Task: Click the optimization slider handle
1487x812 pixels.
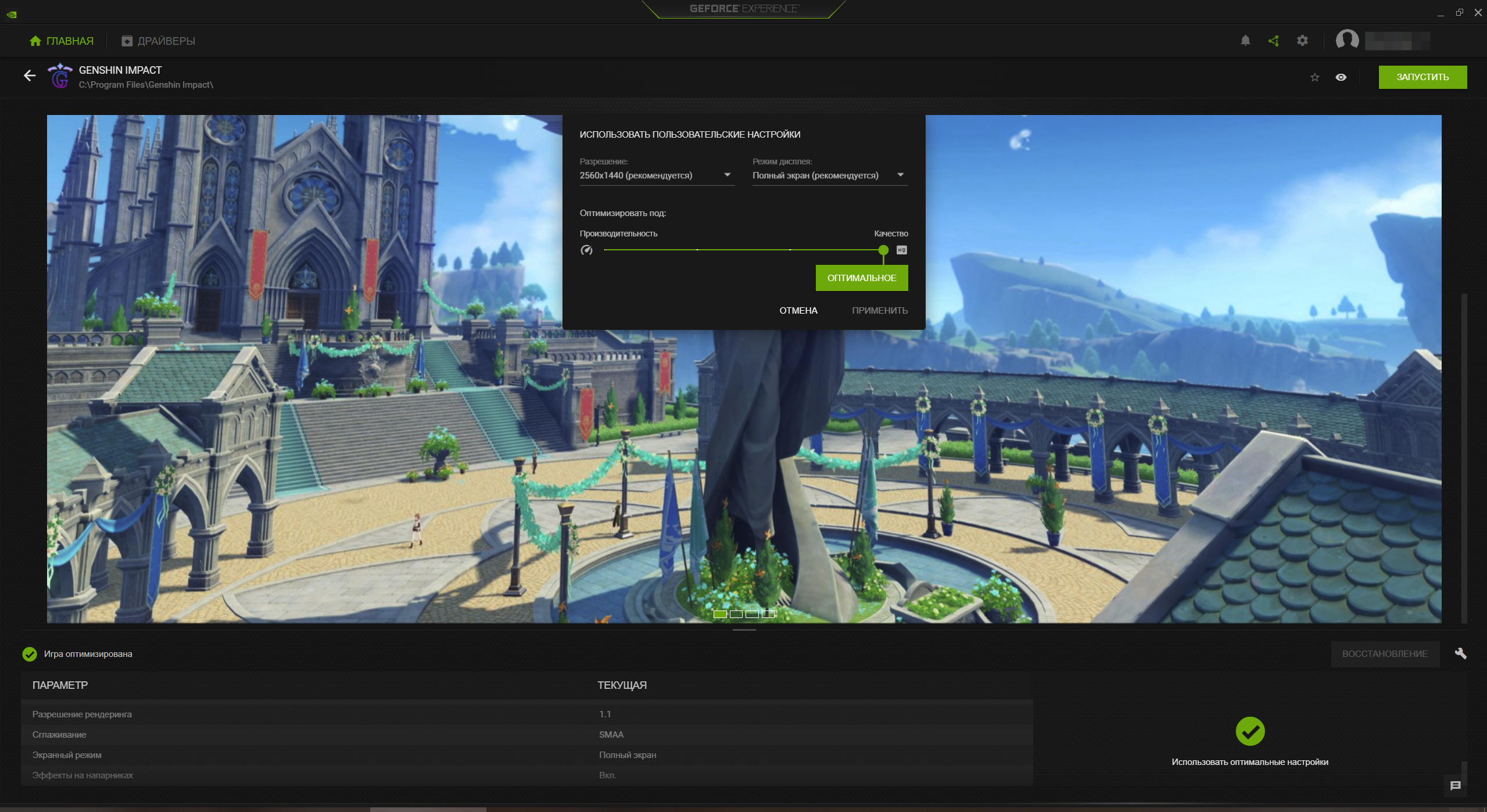Action: click(883, 250)
